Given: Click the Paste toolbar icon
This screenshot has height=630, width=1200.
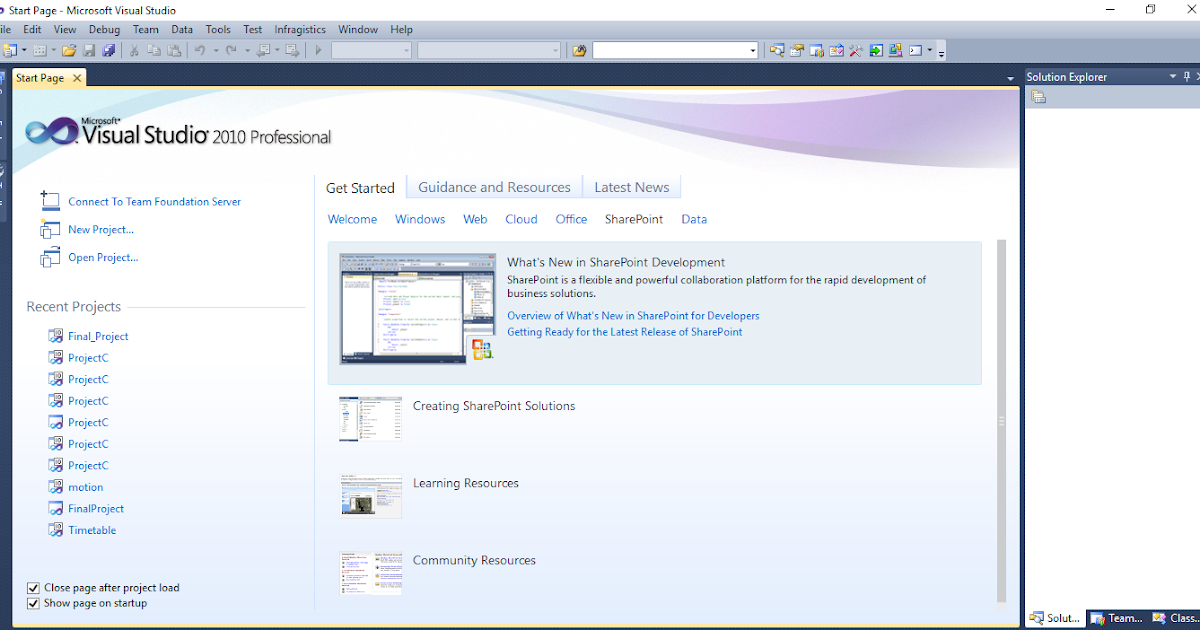Looking at the screenshot, I should click(174, 50).
